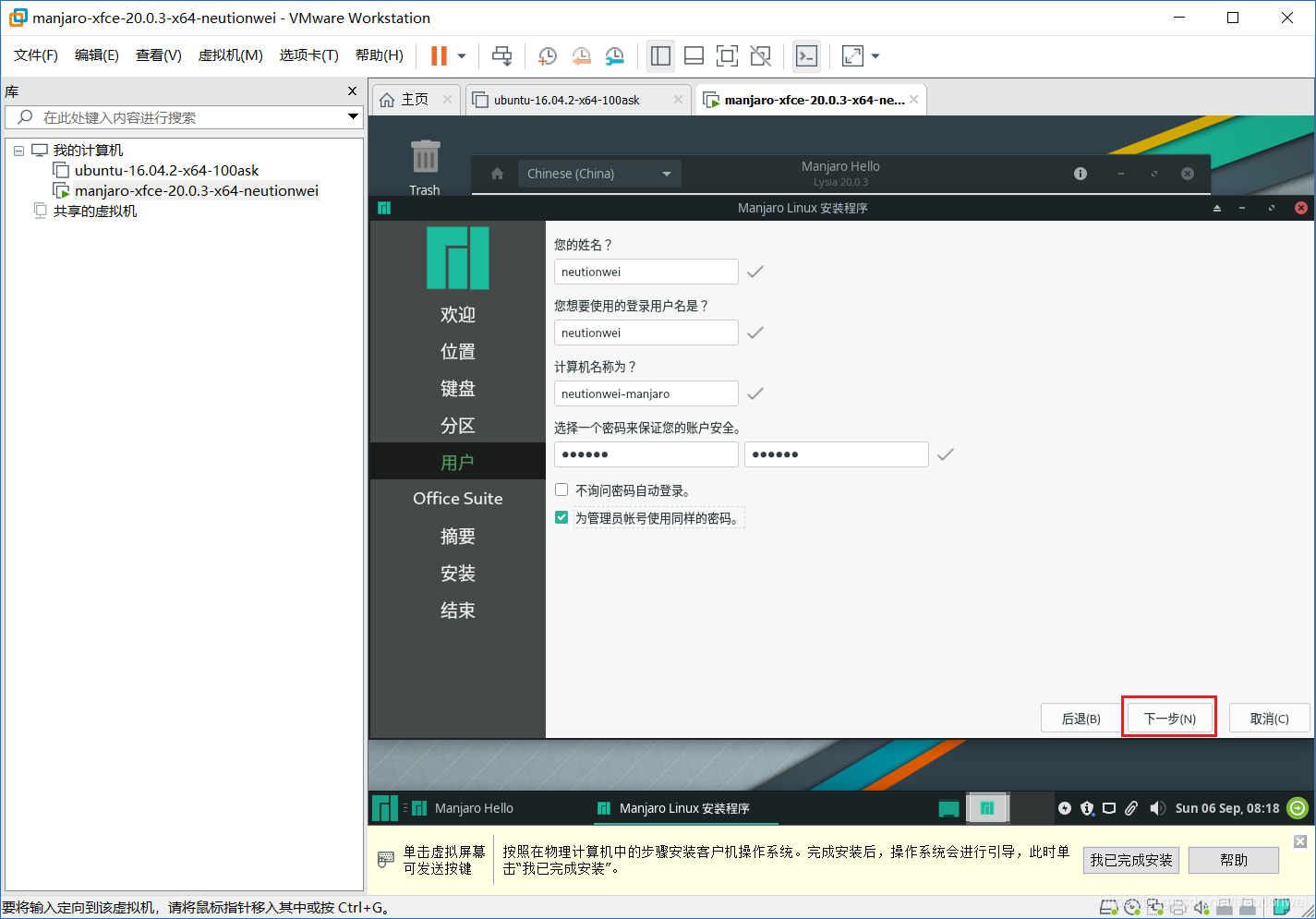Open the power options arrow beside Pause
Image resolution: width=1316 pixels, height=919 pixels.
[x=462, y=56]
